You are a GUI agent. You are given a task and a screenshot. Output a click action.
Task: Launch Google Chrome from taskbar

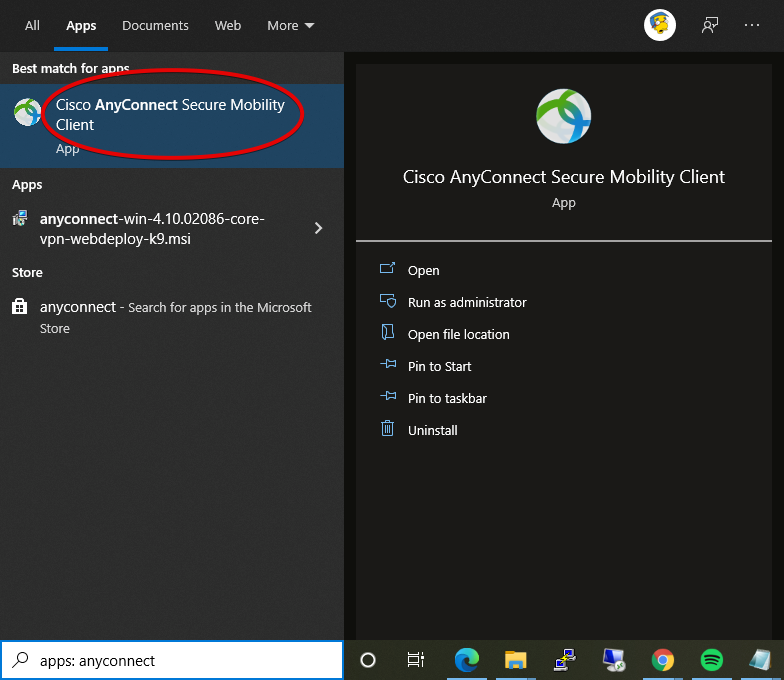[662, 660]
